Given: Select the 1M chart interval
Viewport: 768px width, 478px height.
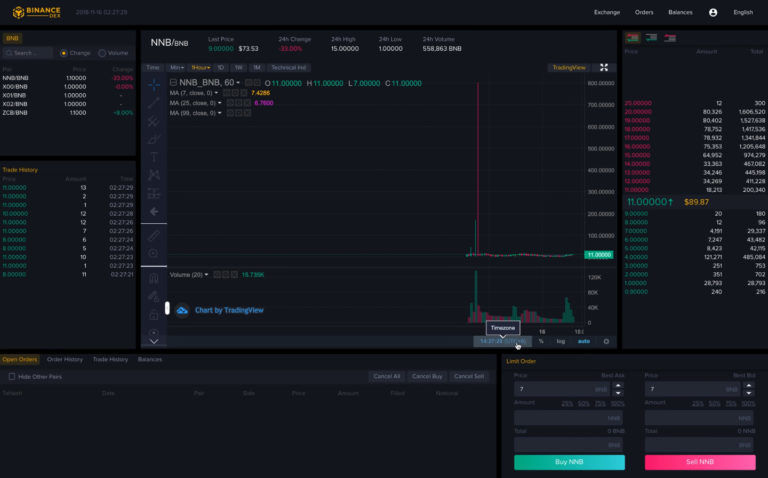Looking at the screenshot, I should click(x=257, y=68).
